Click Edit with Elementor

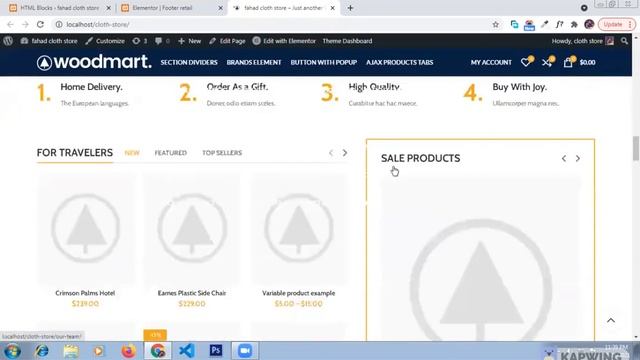pyautogui.click(x=284, y=41)
